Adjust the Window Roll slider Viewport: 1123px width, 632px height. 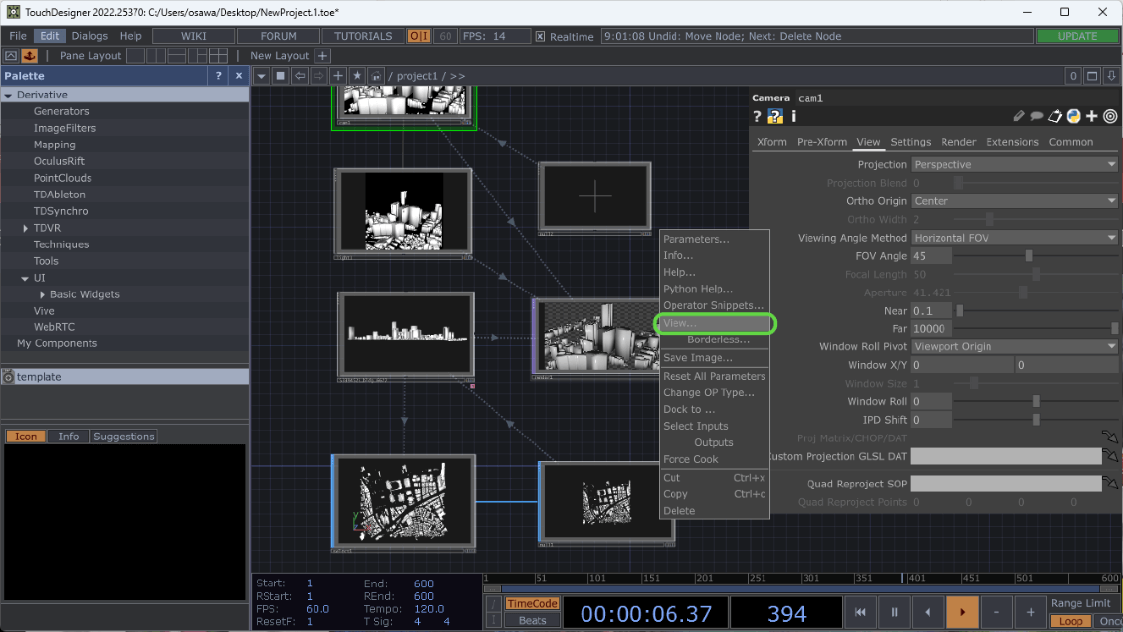pyautogui.click(x=1036, y=401)
